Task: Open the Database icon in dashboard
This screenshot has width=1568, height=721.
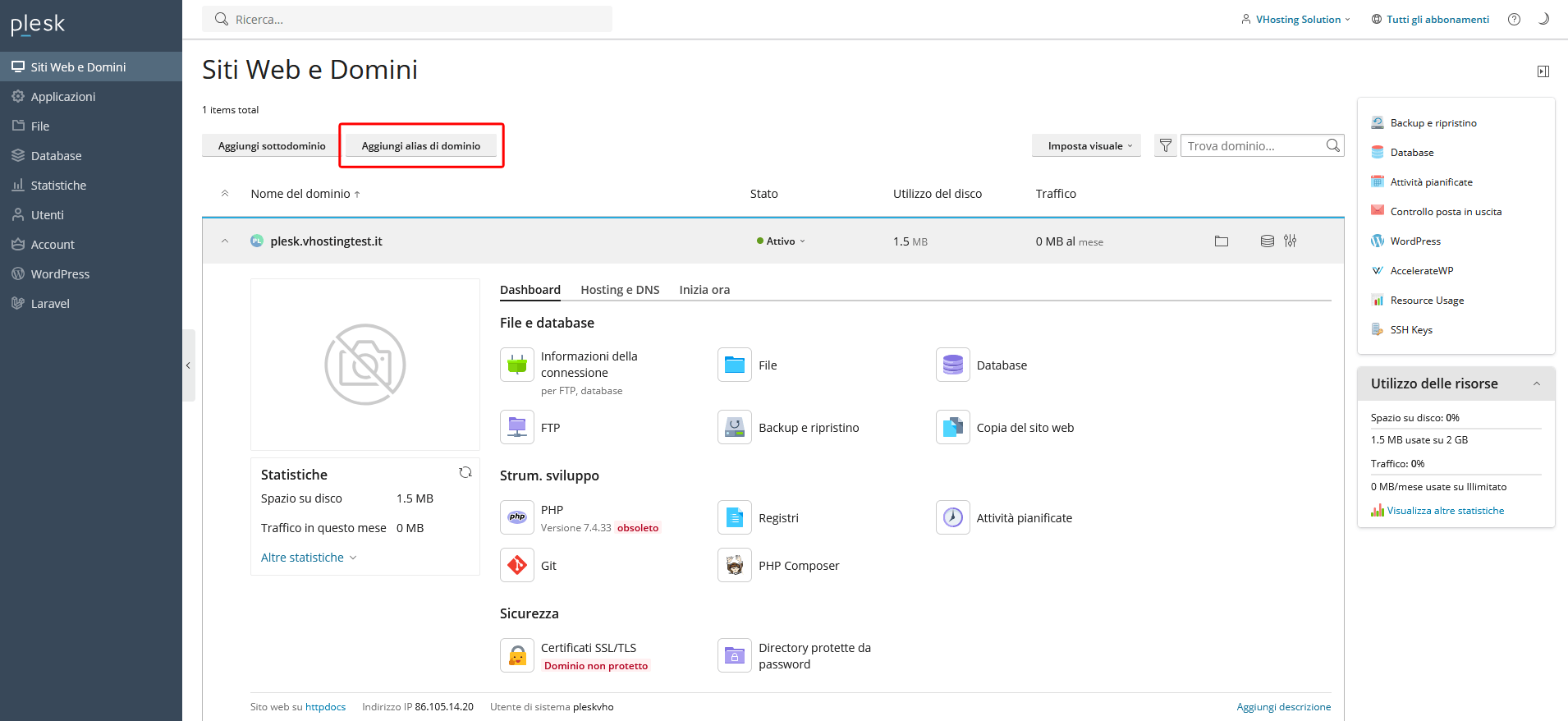Action: tap(953, 365)
